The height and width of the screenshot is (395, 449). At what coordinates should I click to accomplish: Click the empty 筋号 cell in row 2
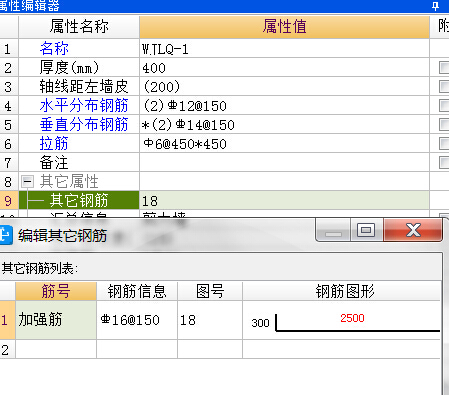(56, 350)
